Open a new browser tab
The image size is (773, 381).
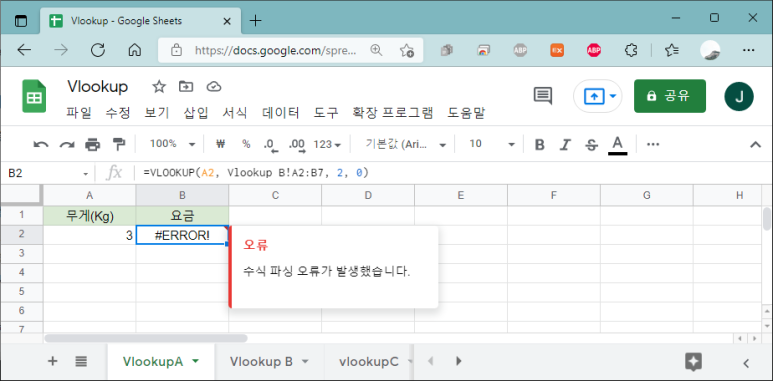tap(255, 21)
